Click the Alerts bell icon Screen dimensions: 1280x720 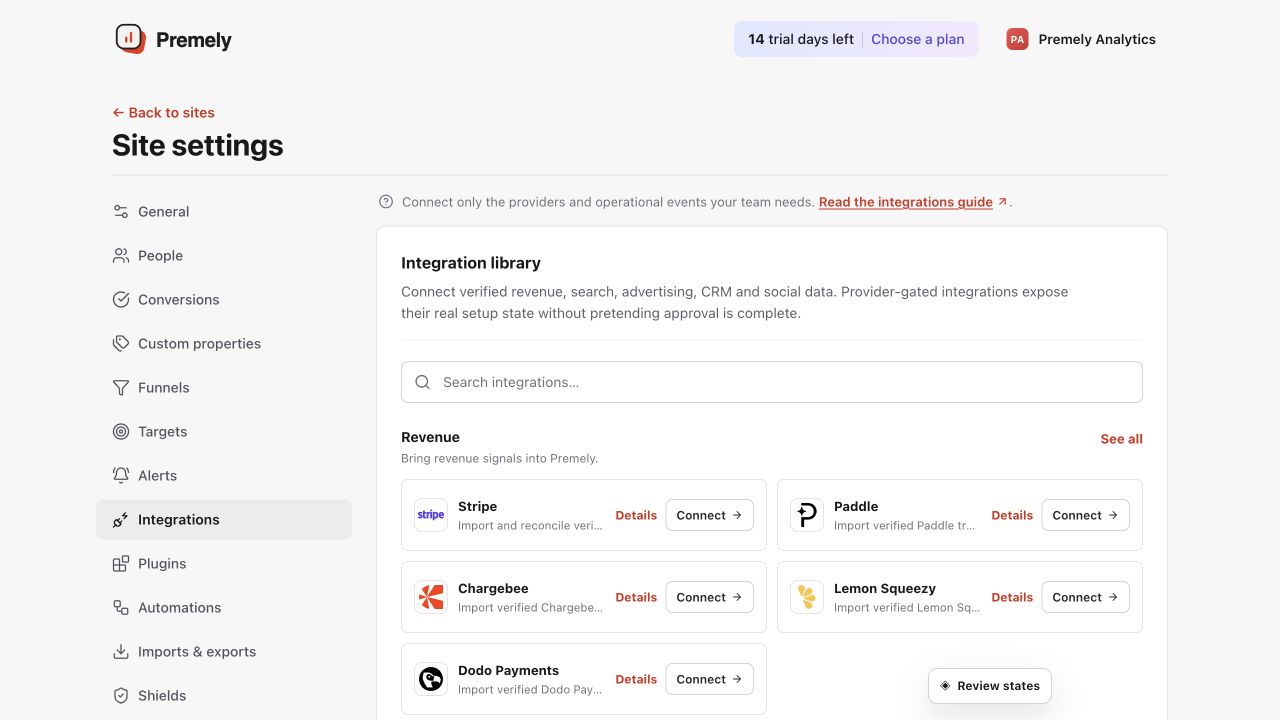tap(121, 476)
